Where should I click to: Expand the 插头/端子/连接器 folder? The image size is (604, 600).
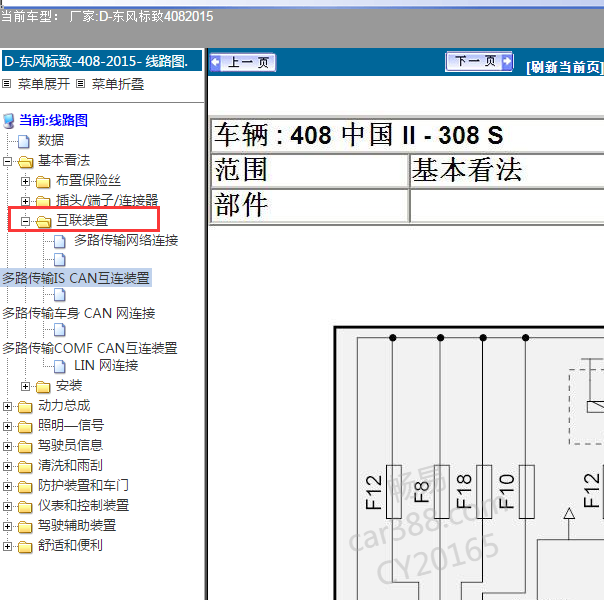[25, 201]
